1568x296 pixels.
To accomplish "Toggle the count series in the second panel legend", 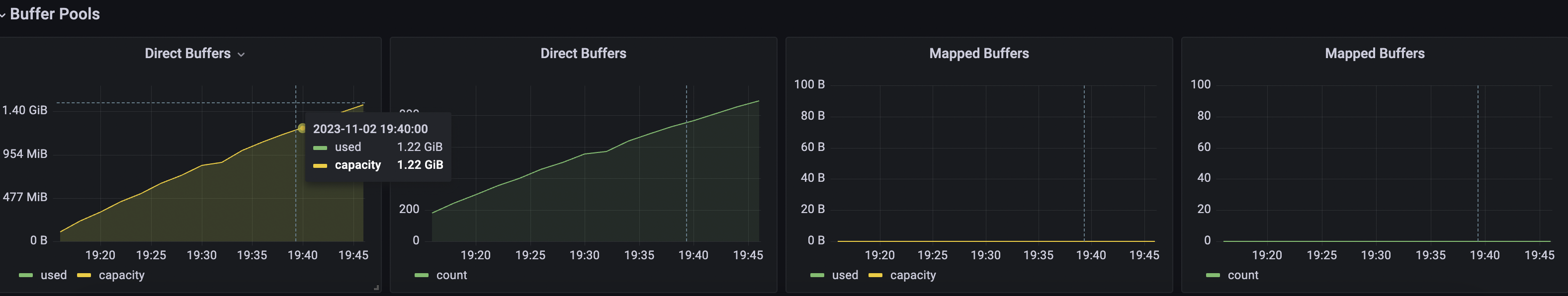I will [451, 275].
